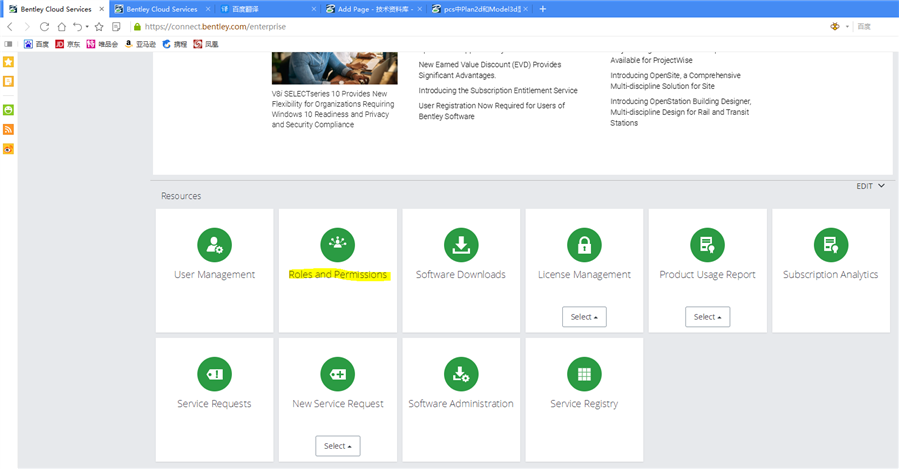
Task: Click the orange RSS feed sidebar icon
Action: [x=8, y=129]
